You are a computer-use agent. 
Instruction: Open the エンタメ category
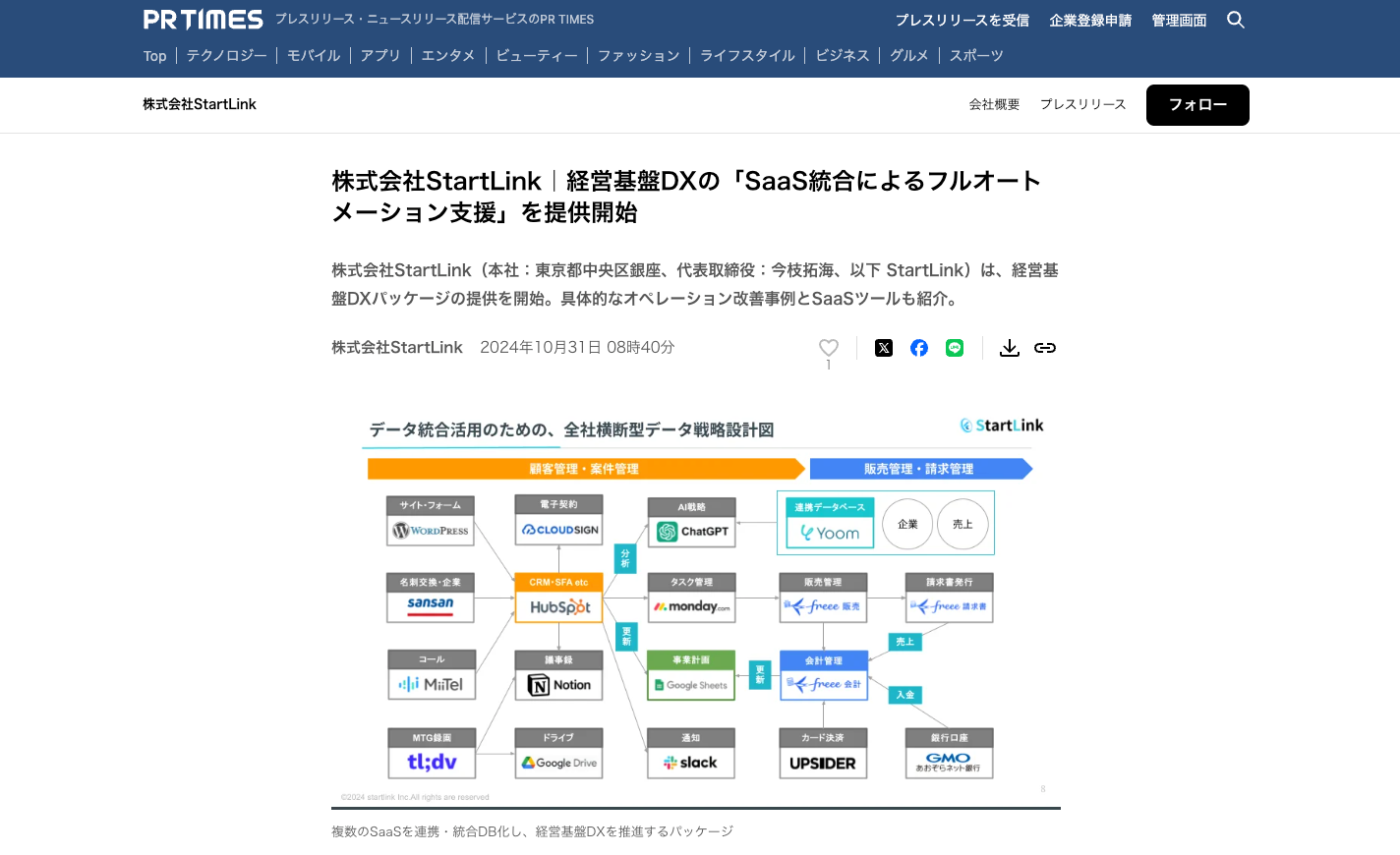(448, 56)
